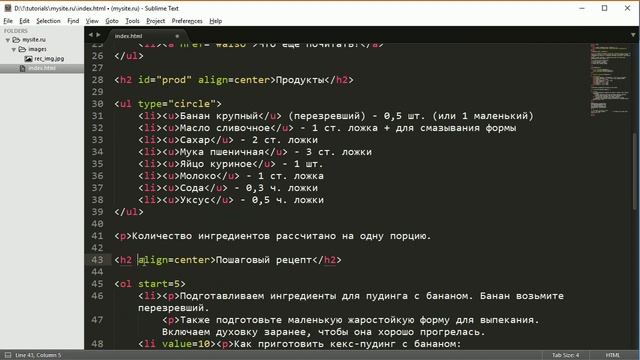Image resolution: width=640 pixels, height=360 pixels.
Task: Open the Goto menu
Action: [x=112, y=21]
